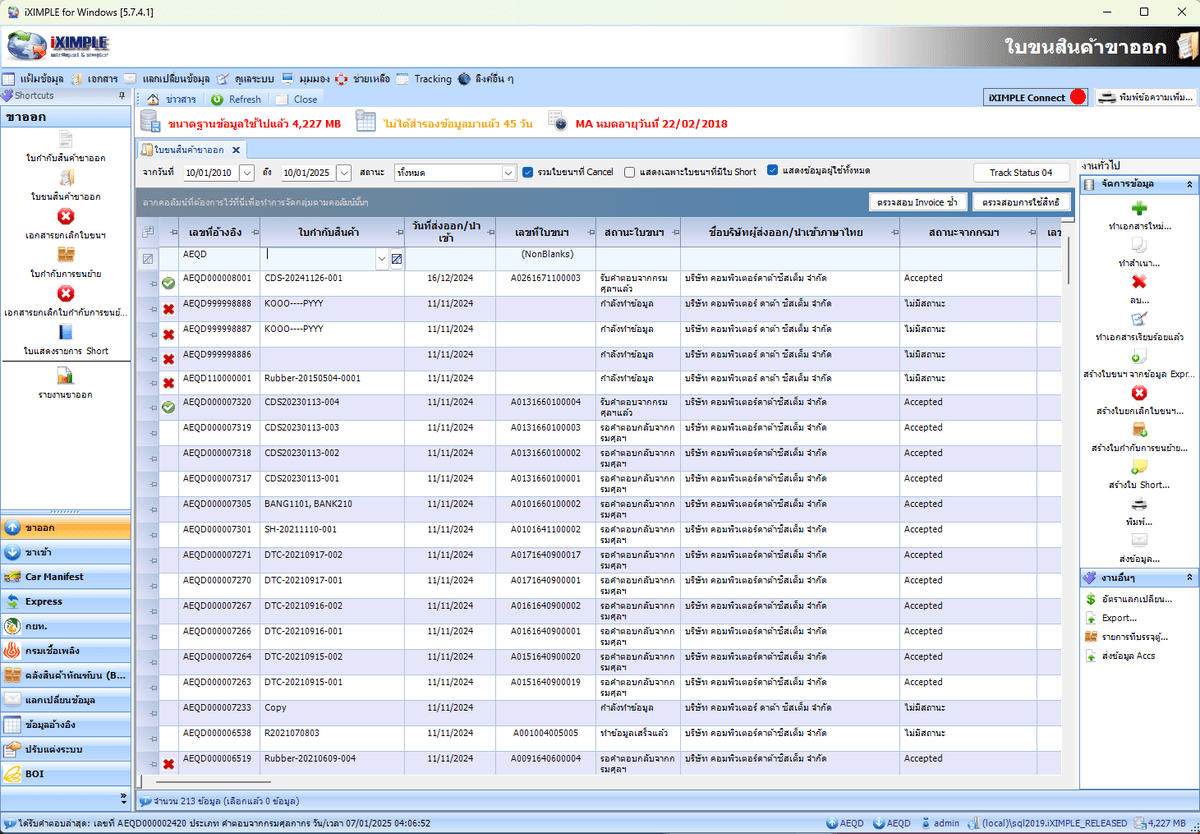Image resolution: width=1200 pixels, height=834 pixels.
Task: Toggle แสดงข้อมูลผู้ใช้ทั้งหมด checkbox
Action: [x=773, y=171]
